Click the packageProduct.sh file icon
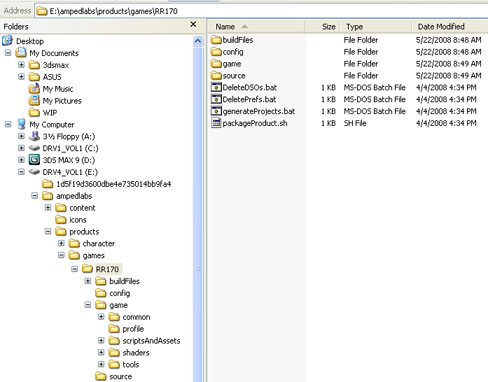 (x=216, y=123)
